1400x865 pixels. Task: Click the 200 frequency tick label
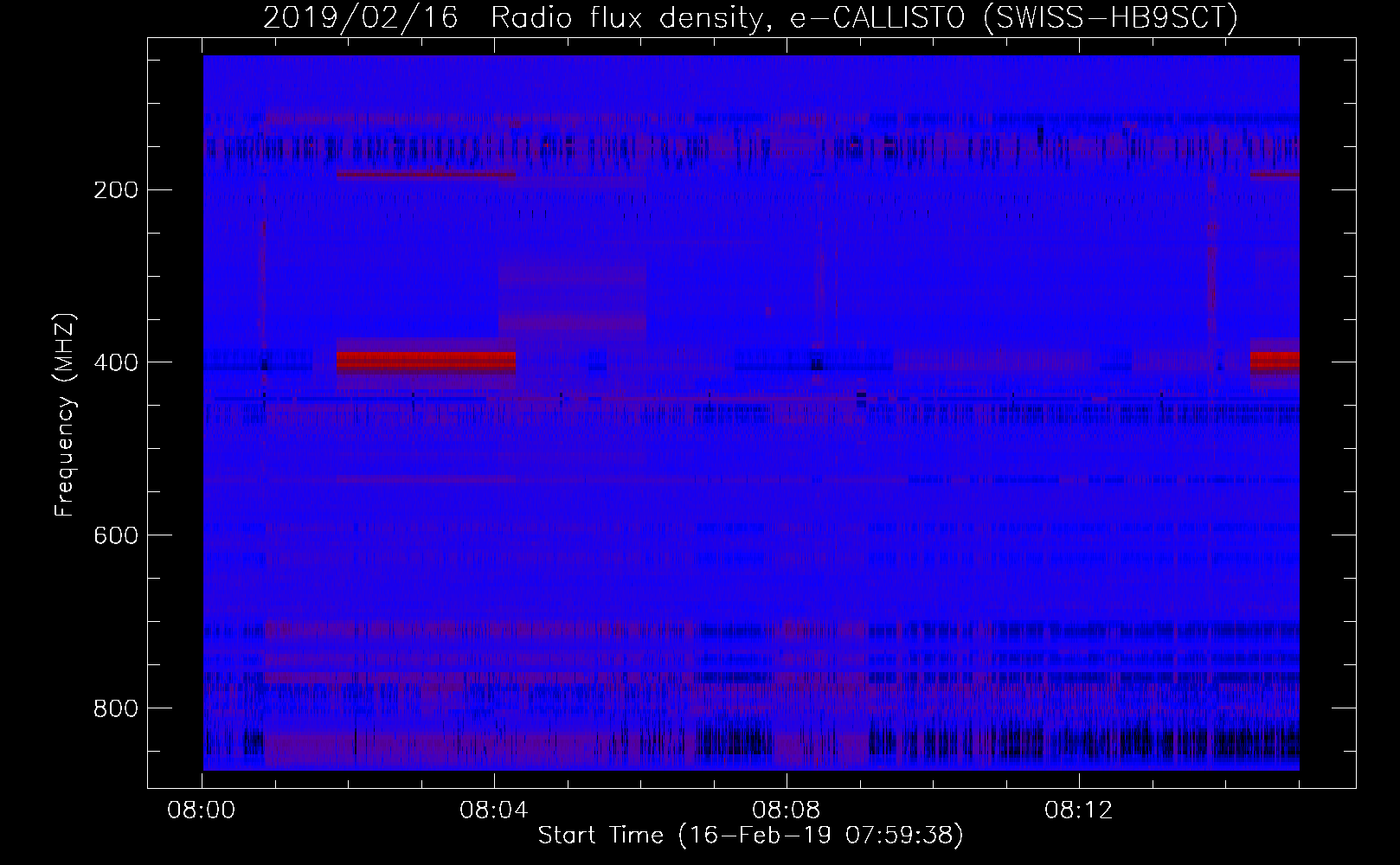click(115, 189)
